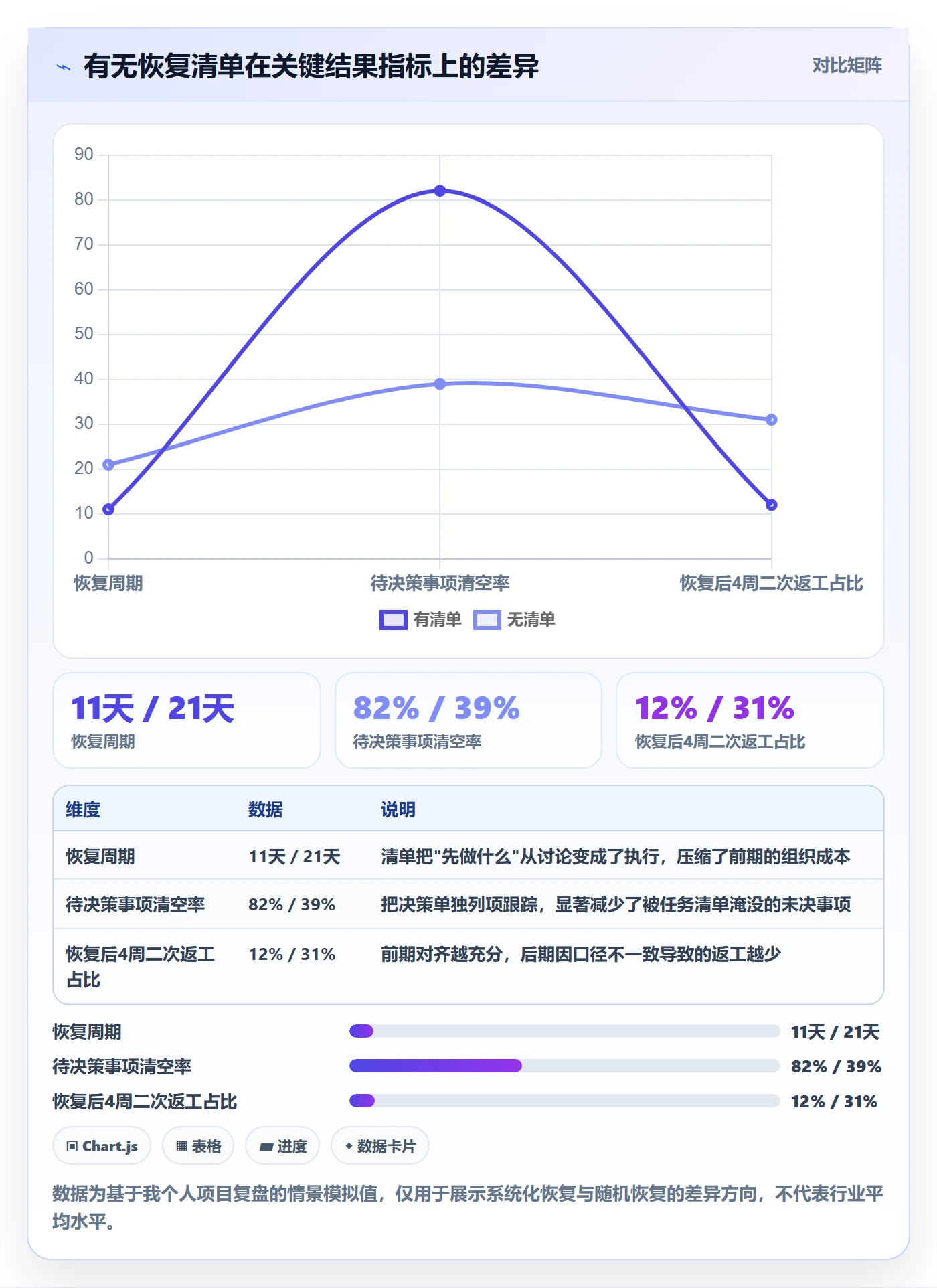Toggle the 有清单 legend swatch

[x=393, y=620]
